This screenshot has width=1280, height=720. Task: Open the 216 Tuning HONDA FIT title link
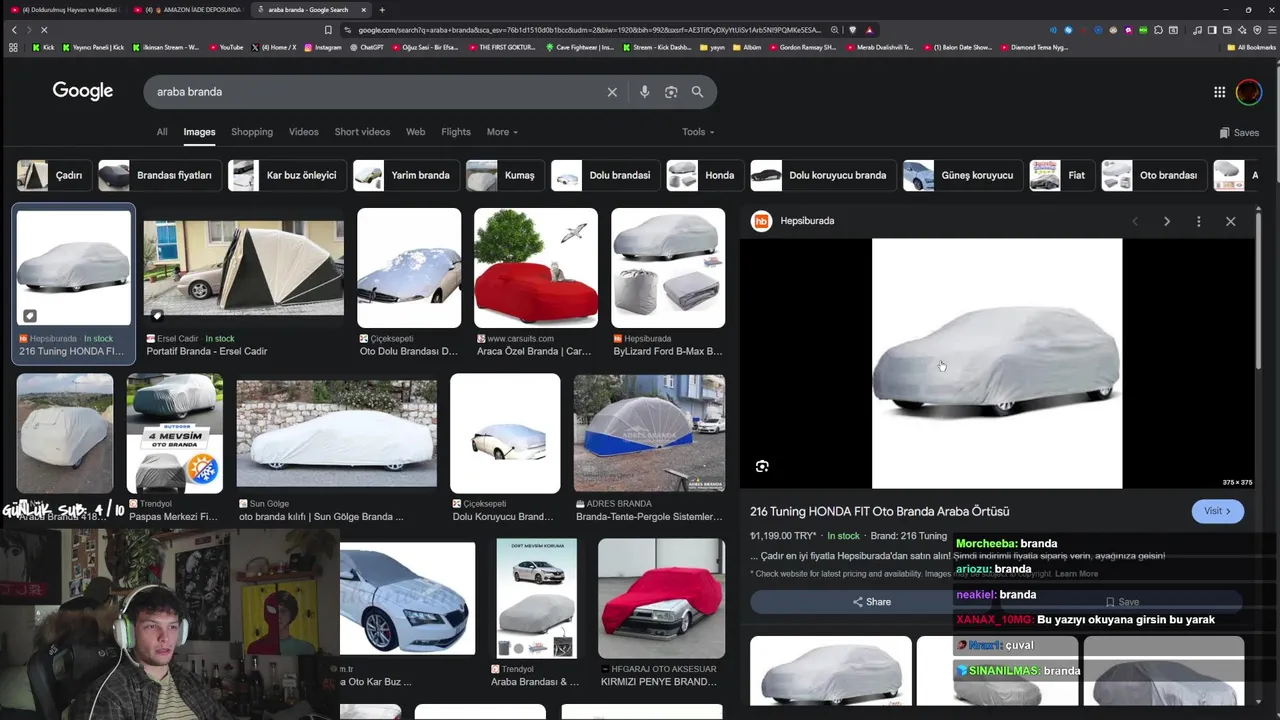pyautogui.click(x=880, y=511)
